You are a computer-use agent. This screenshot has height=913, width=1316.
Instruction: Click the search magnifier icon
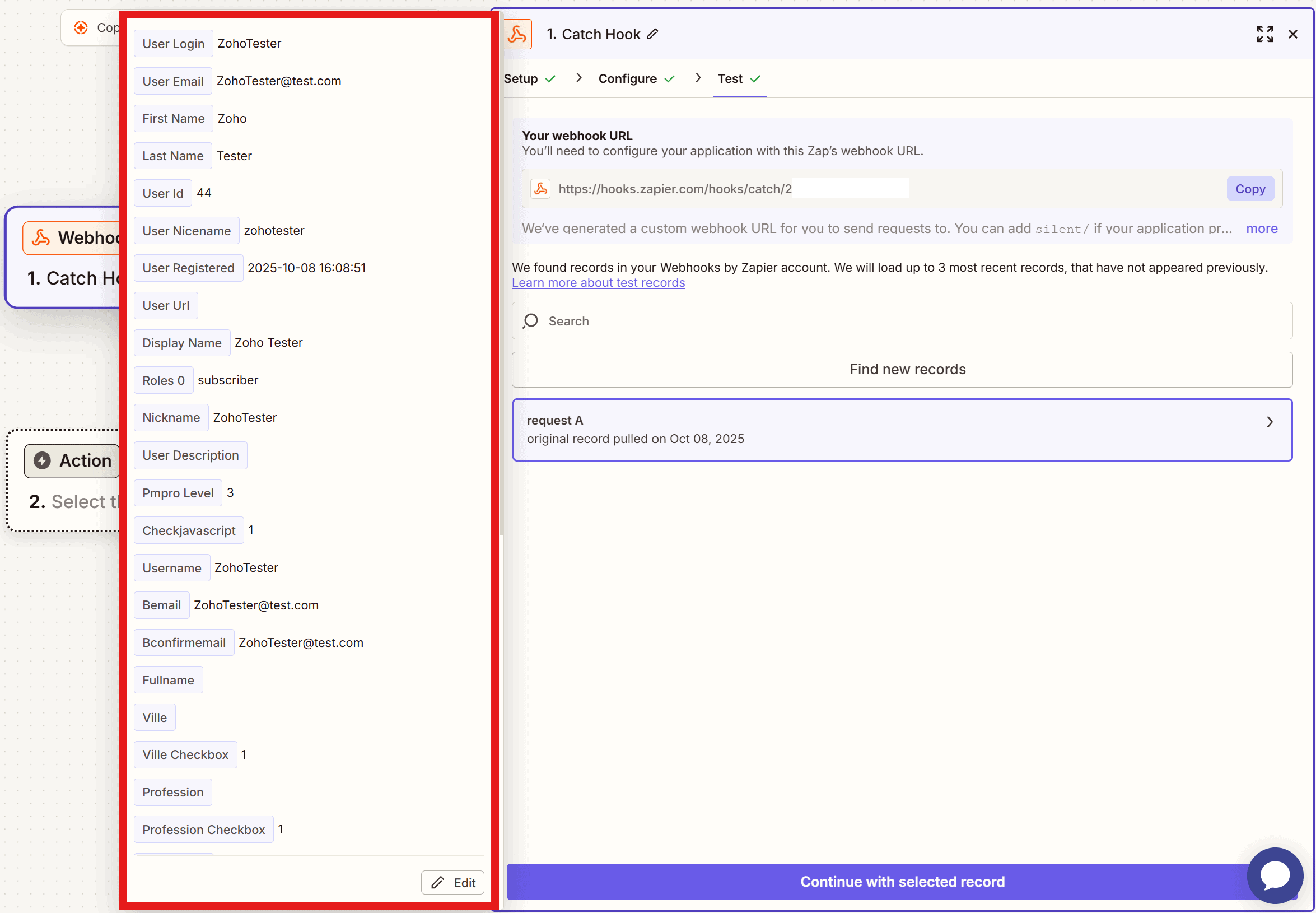(530, 321)
